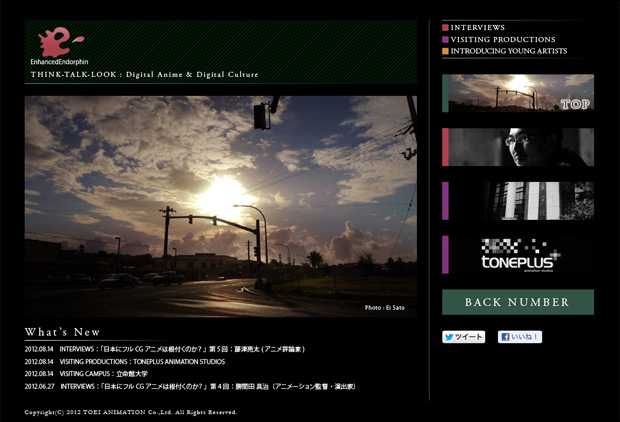Click the Twitter tweet button
The height and width of the screenshot is (422, 620).
pyautogui.click(x=463, y=337)
